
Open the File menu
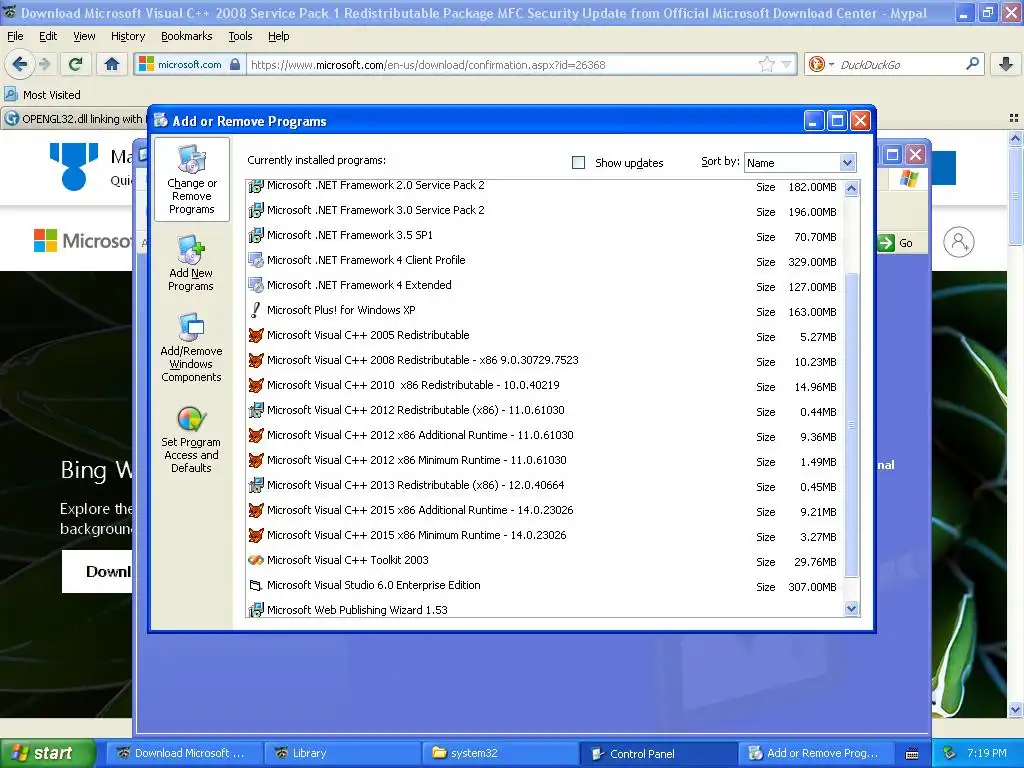pos(15,36)
